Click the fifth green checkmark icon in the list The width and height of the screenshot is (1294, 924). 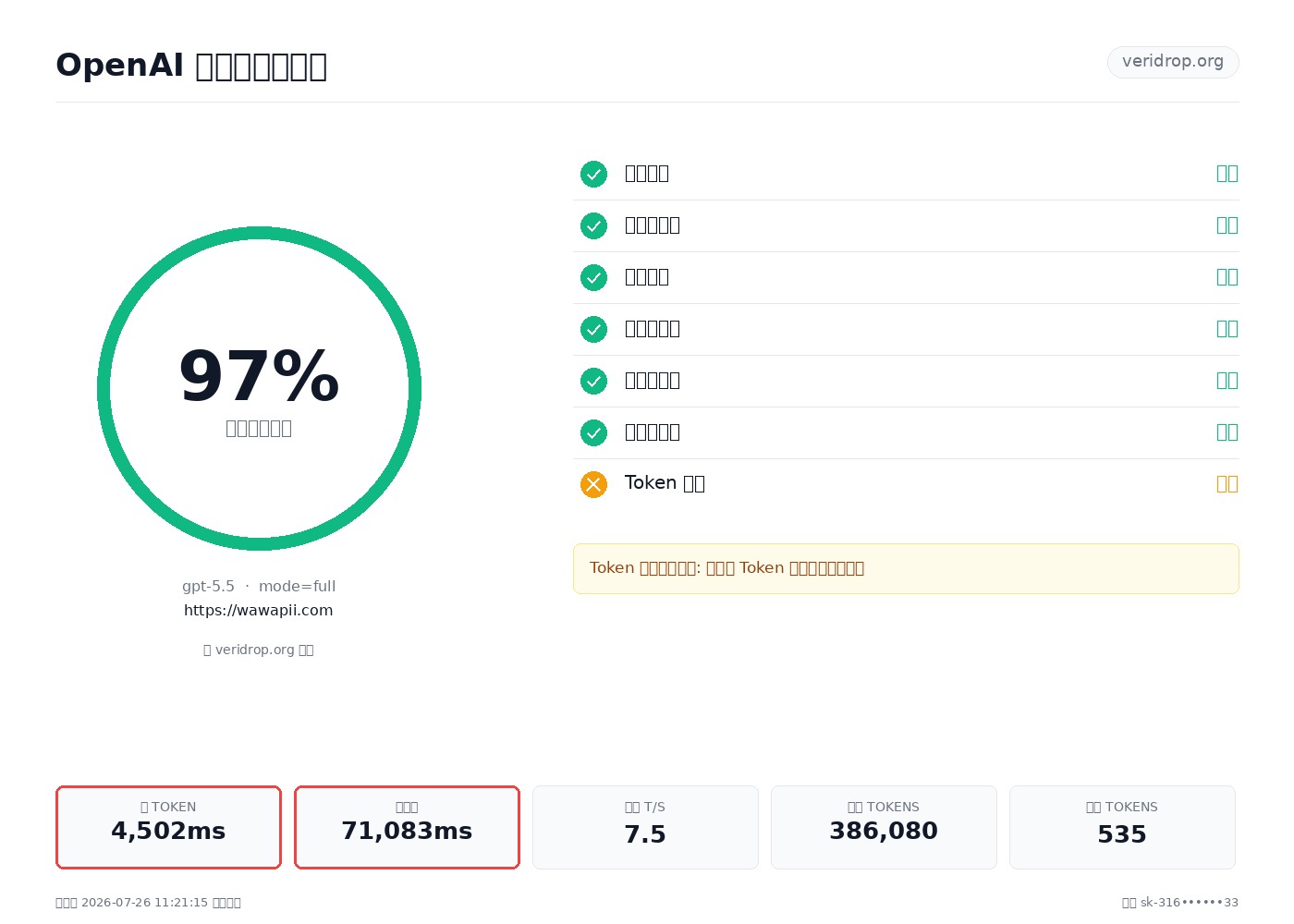(593, 381)
